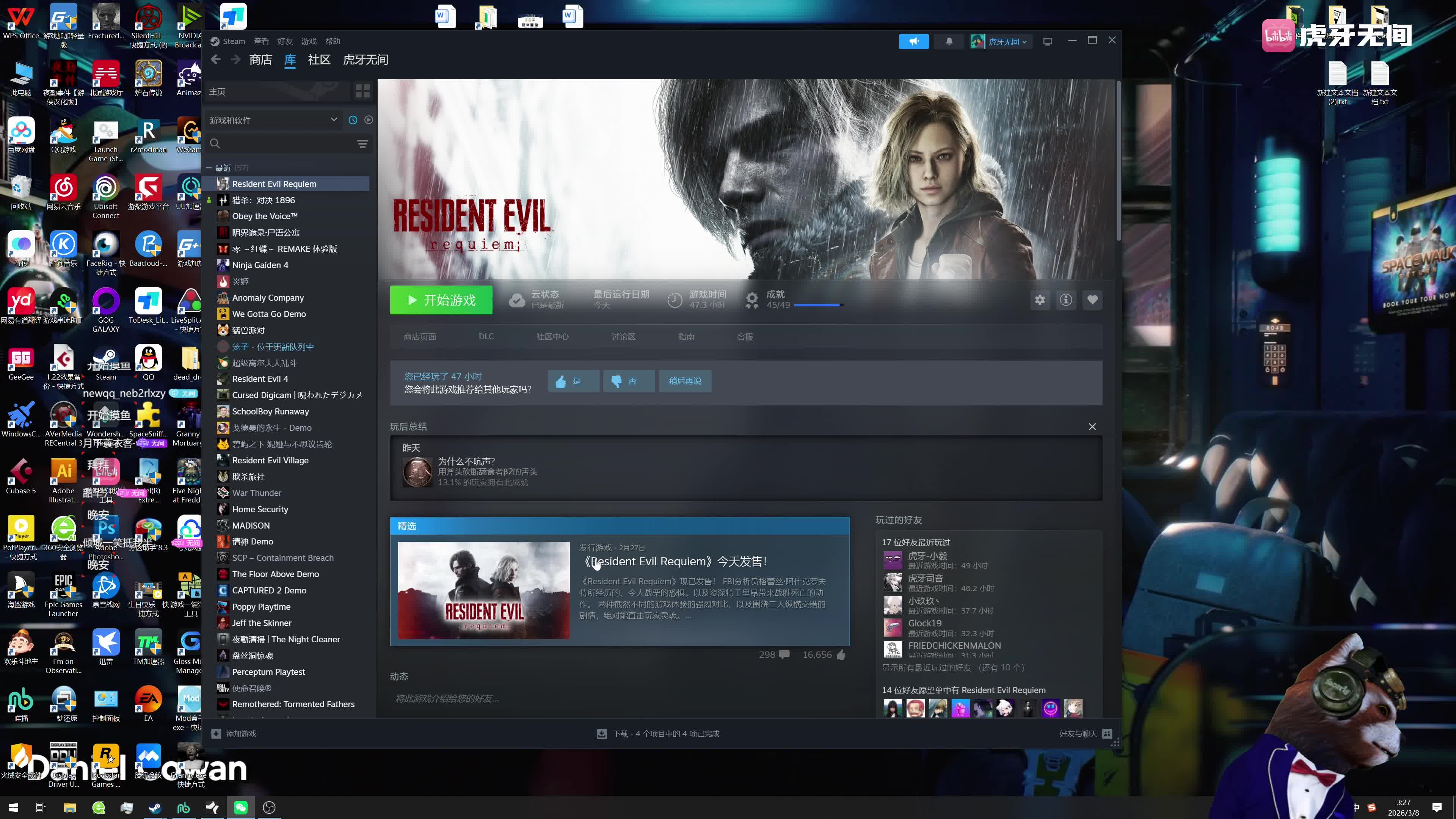Image resolution: width=1456 pixels, height=819 pixels.
Task: Click thumbs-up 是 recommend button
Action: [573, 381]
